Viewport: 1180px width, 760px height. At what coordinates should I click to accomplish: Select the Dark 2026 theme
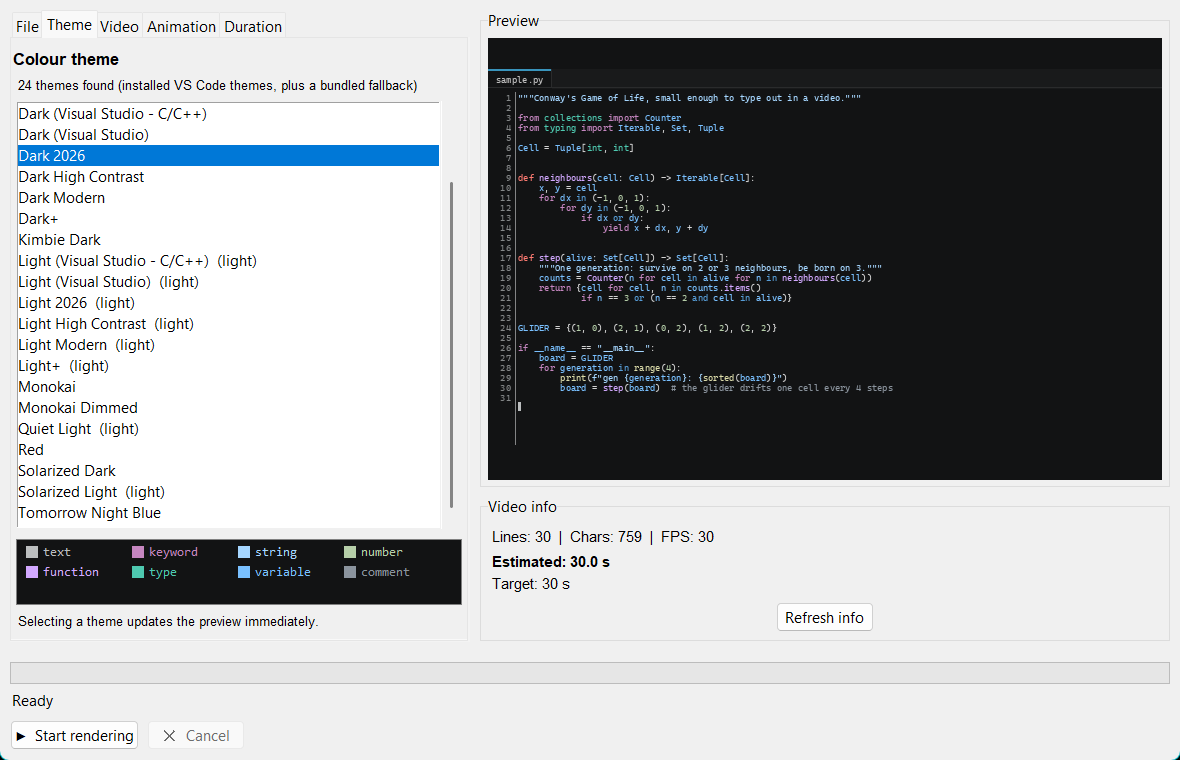(228, 156)
